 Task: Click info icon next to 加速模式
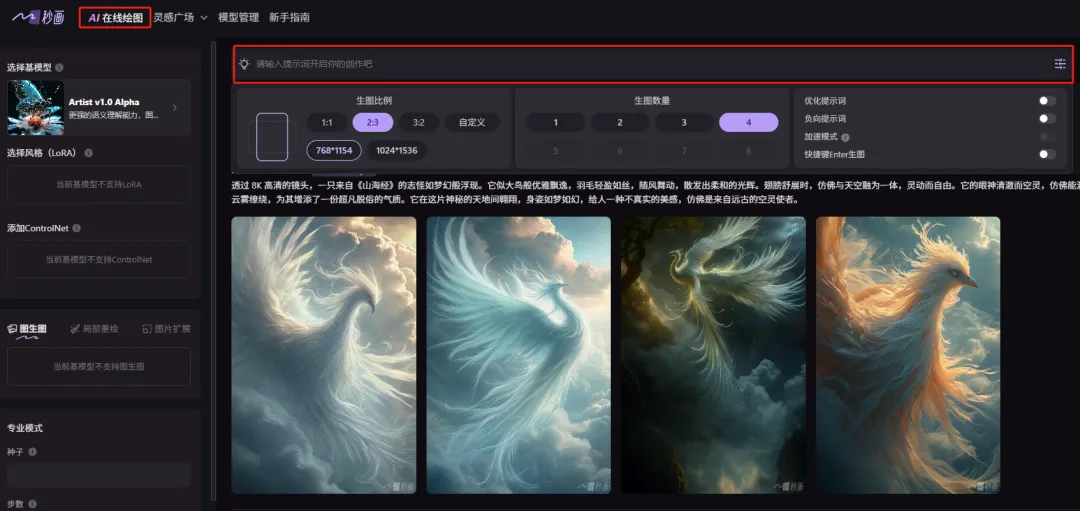point(845,137)
